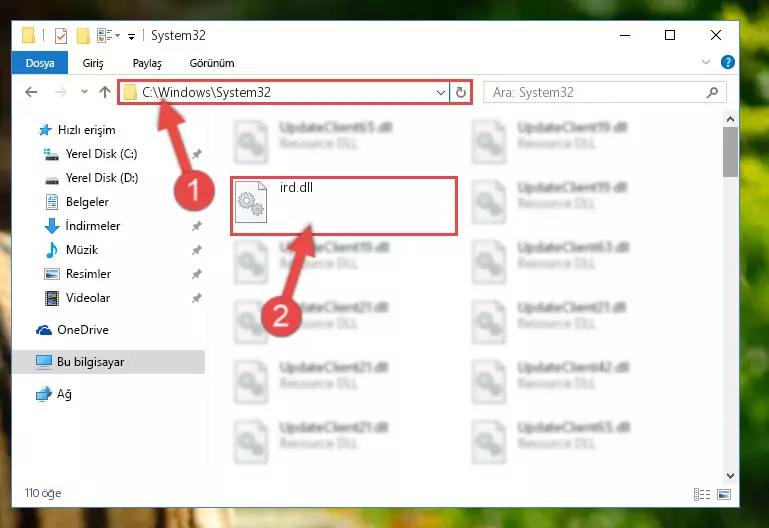Click the folder icon in title bar
The height and width of the screenshot is (528, 769).
pyautogui.click(x=28, y=35)
